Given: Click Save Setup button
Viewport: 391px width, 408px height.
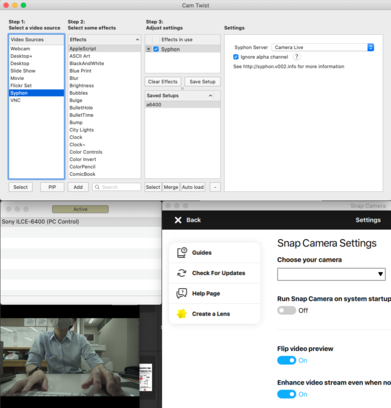Looking at the screenshot, I should [x=203, y=82].
